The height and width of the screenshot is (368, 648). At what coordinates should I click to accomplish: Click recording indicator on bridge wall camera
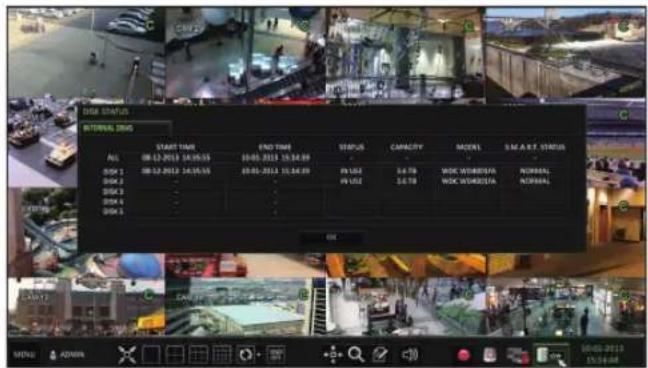pyautogui.click(x=623, y=27)
